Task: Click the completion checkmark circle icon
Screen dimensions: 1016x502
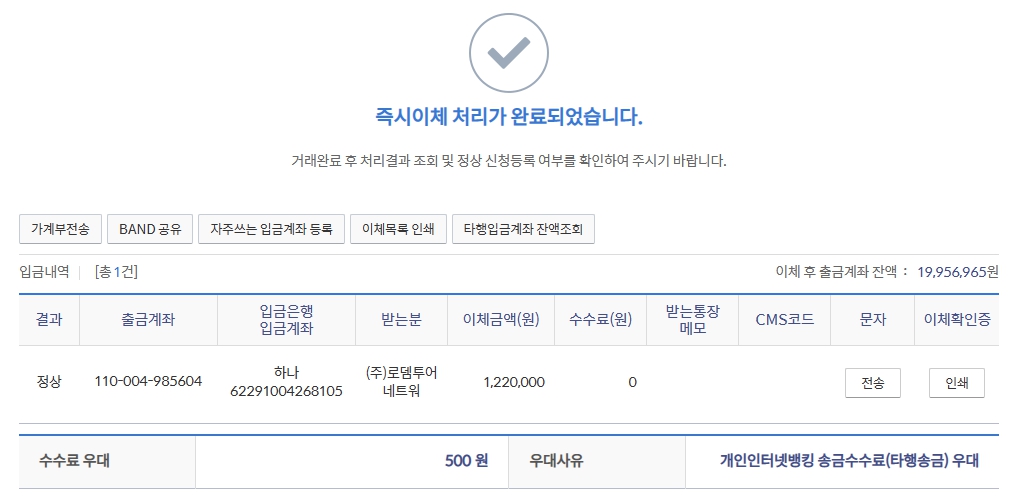Action: coord(508,53)
